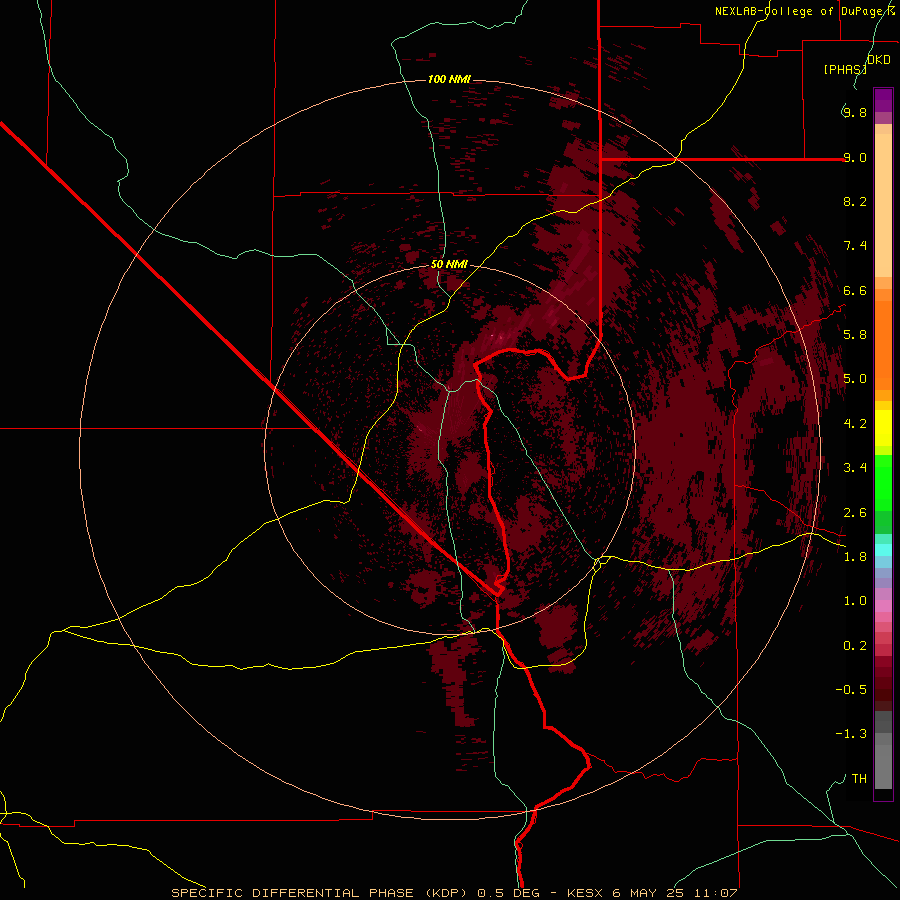The image size is (900, 900).
Task: Click the 9.0 value on color scale
Action: pos(855,157)
